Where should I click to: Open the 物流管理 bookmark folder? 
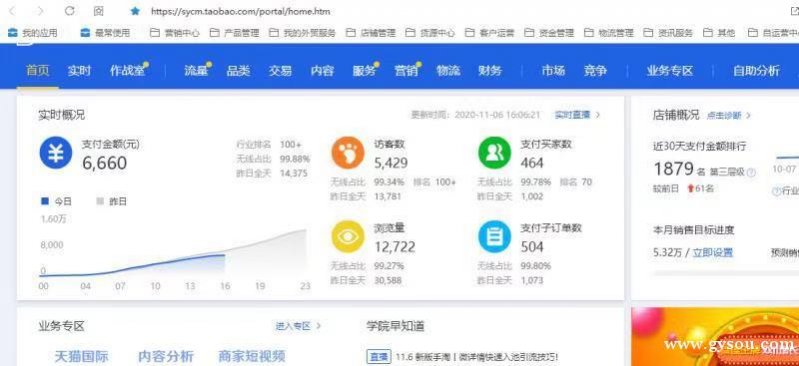[x=609, y=33]
